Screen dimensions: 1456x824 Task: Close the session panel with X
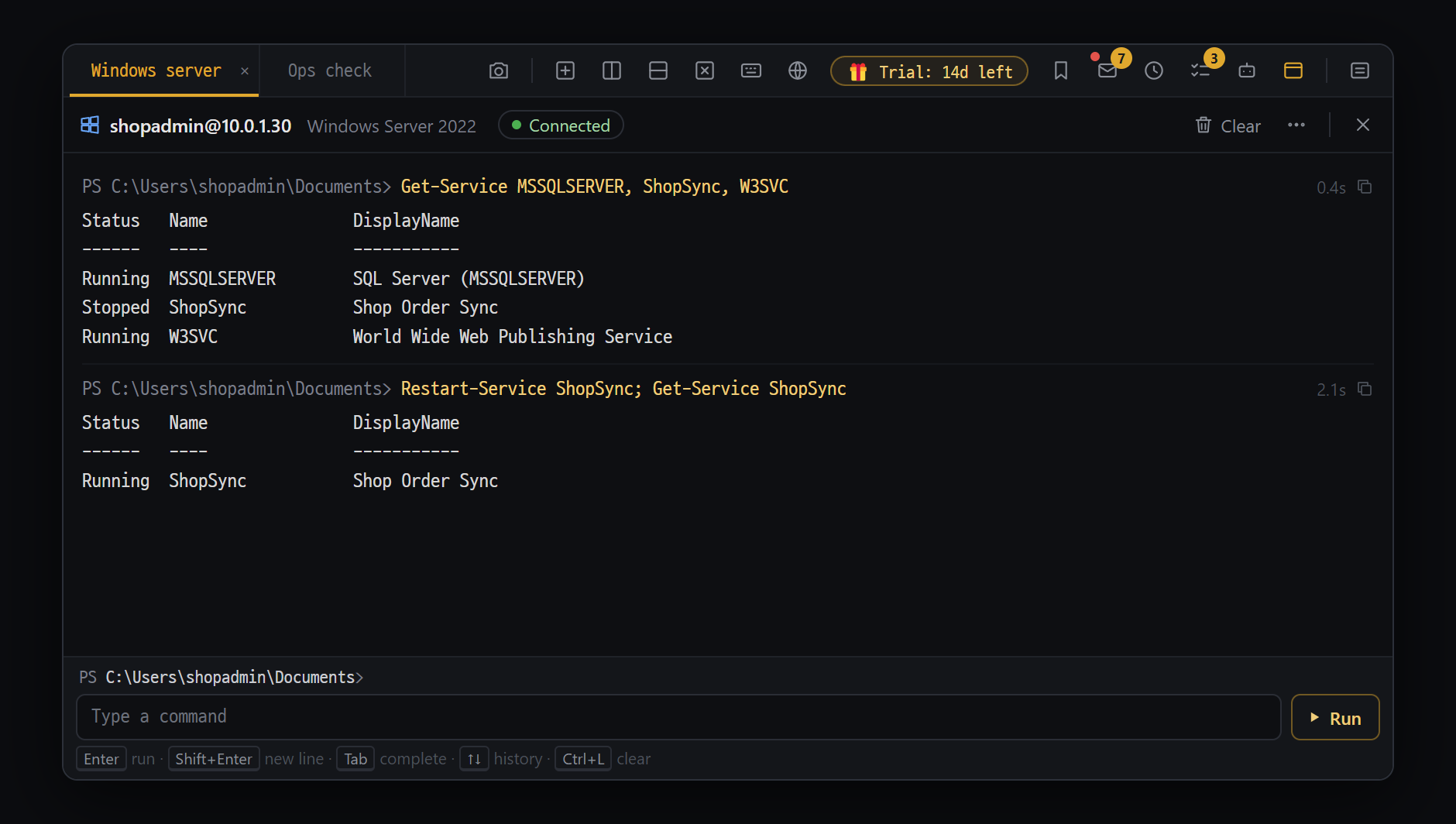pyautogui.click(x=1363, y=125)
